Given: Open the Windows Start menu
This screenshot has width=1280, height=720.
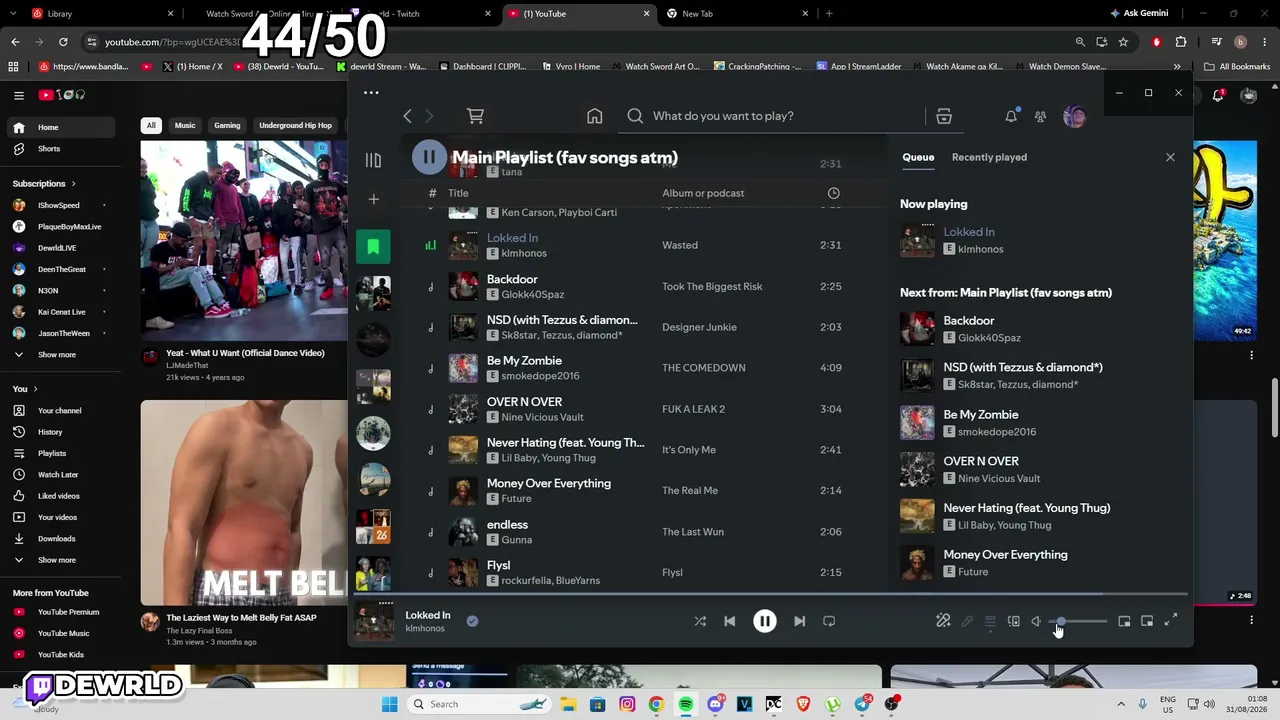Looking at the screenshot, I should (389, 704).
